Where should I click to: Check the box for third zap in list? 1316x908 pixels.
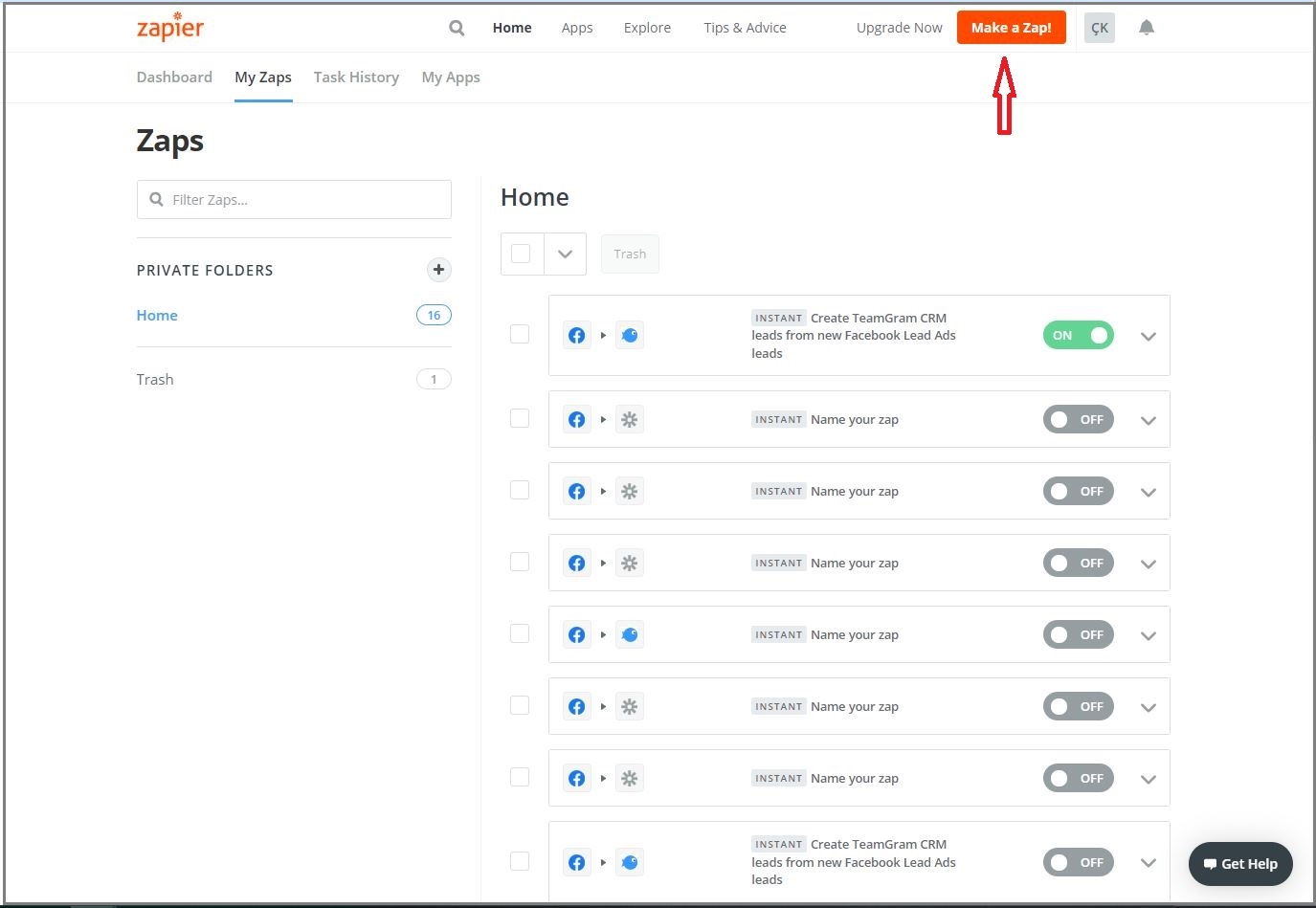pos(520,490)
